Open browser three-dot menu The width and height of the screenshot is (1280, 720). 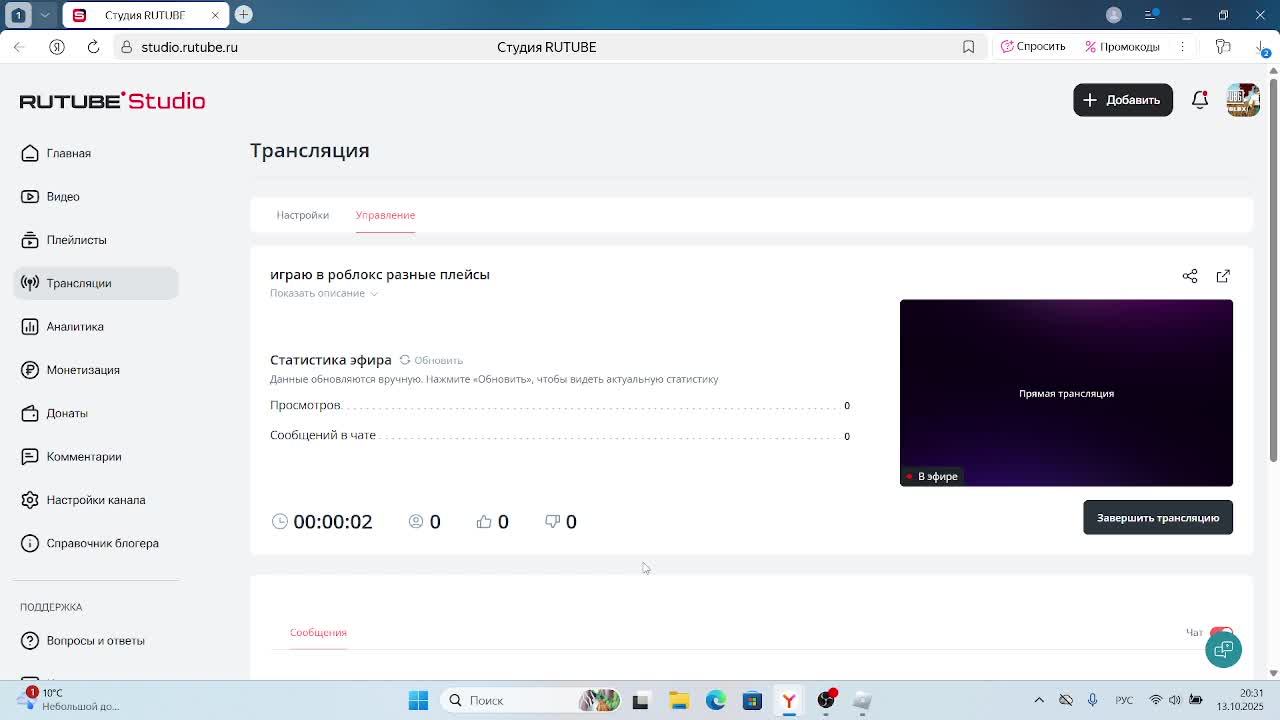(1182, 47)
